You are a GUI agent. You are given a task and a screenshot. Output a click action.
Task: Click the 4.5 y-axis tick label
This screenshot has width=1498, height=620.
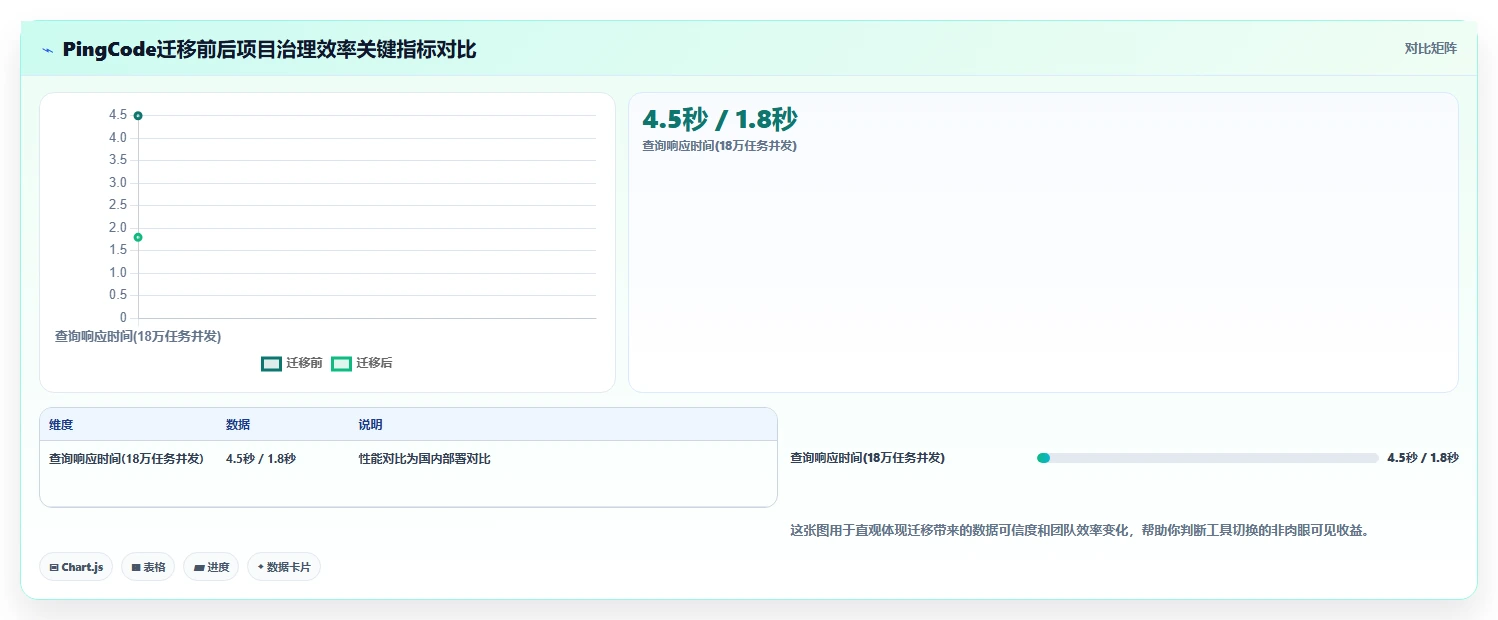click(118, 115)
